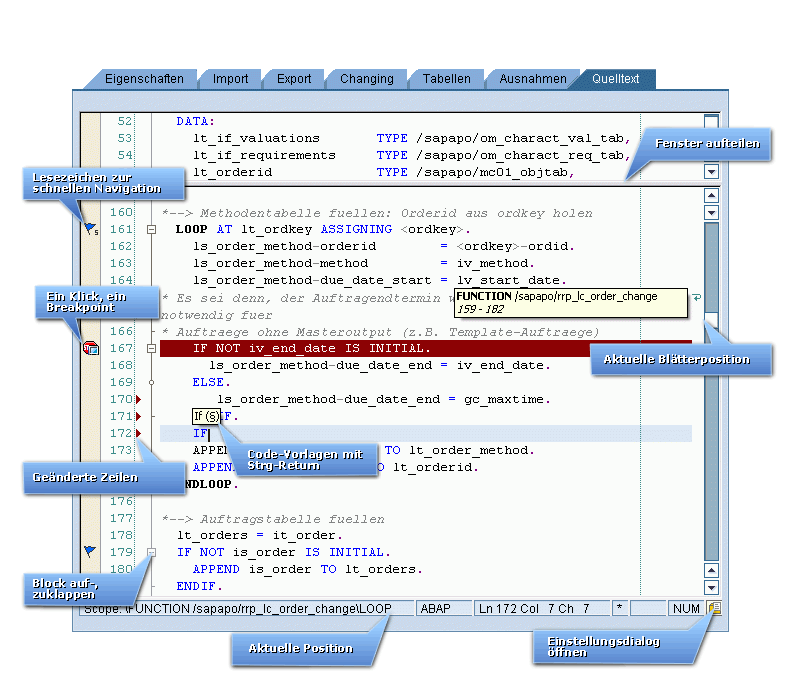Switch to the Eigenschaften tab
This screenshot has height=700, width=800.
point(144,79)
